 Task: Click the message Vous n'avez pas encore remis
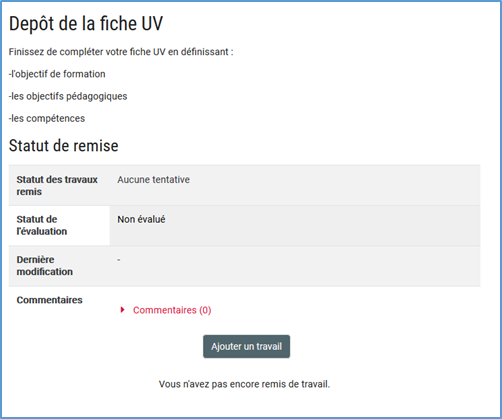244,384
